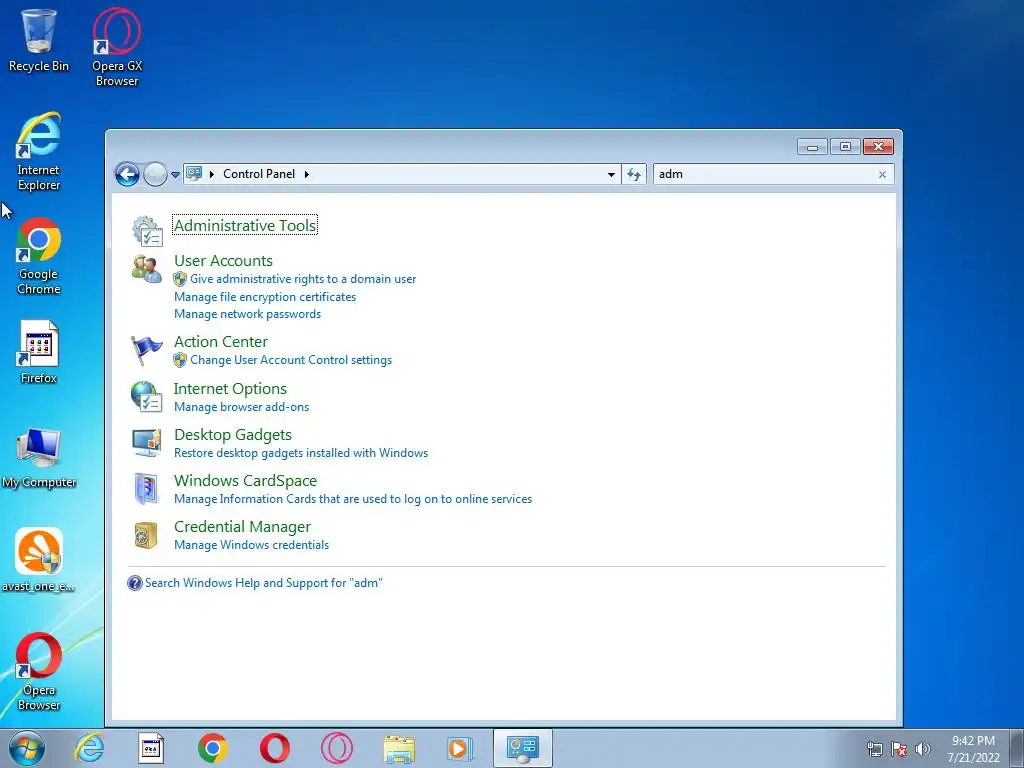
Task: Click the Internet Options globe icon
Action: click(x=146, y=396)
